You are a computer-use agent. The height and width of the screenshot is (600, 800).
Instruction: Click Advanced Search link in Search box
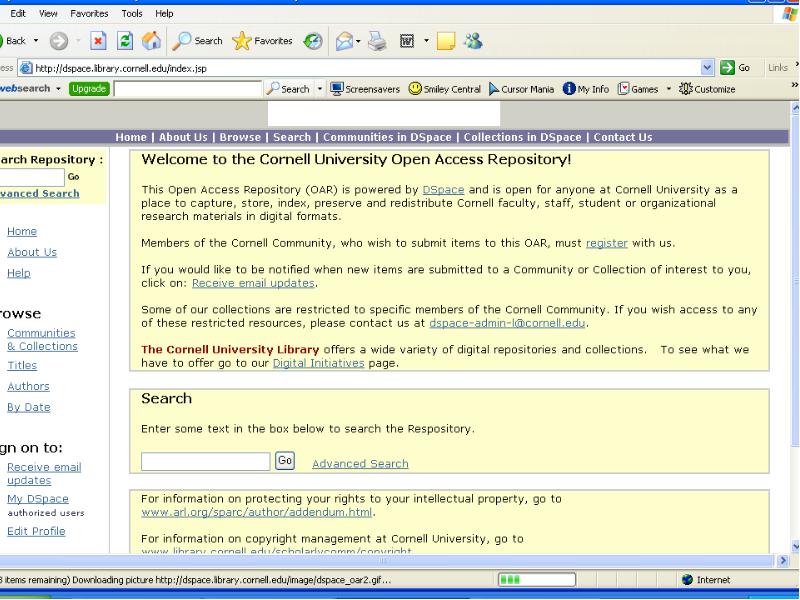click(360, 464)
